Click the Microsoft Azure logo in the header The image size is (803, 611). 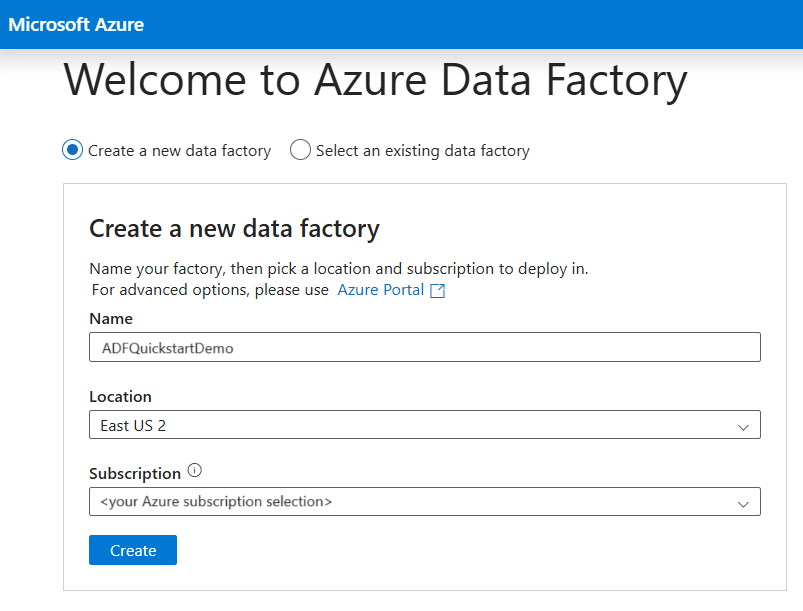click(76, 24)
